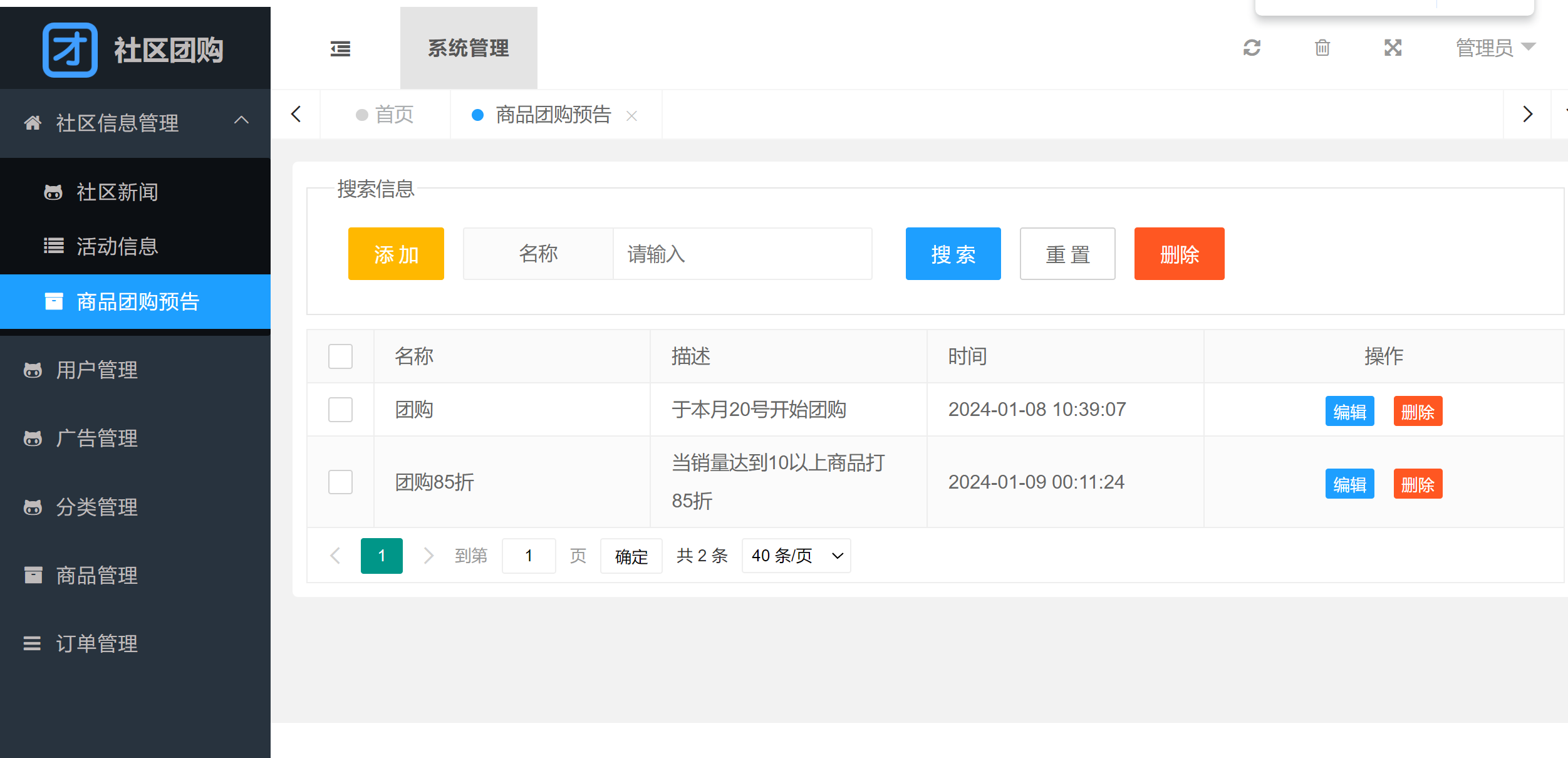
Task: Open 分类管理 in sidebar
Action: (x=135, y=506)
